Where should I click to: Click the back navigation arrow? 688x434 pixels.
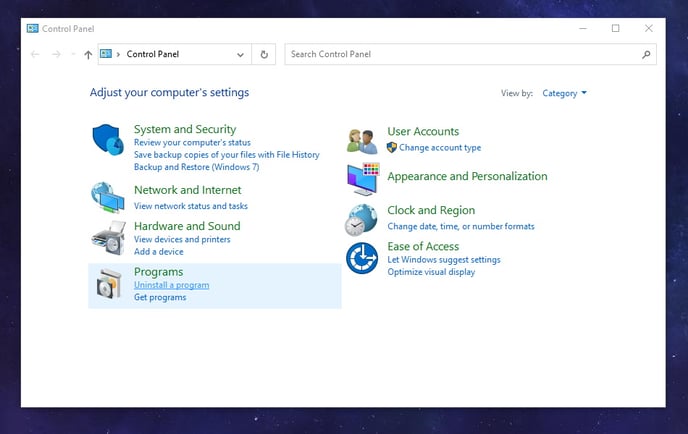(x=35, y=54)
